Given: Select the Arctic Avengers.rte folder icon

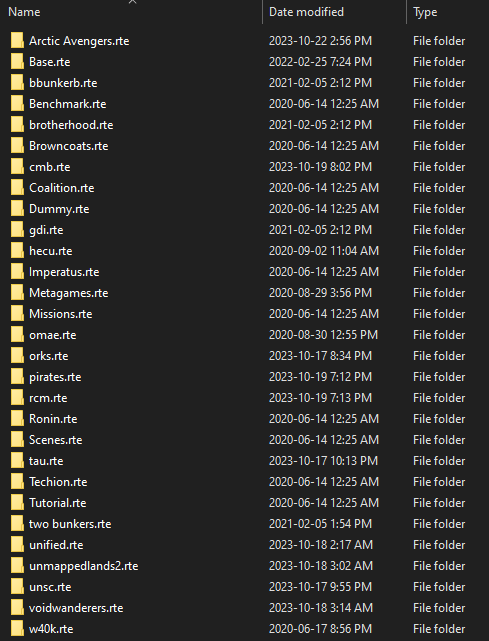Looking at the screenshot, I should tap(17, 41).
